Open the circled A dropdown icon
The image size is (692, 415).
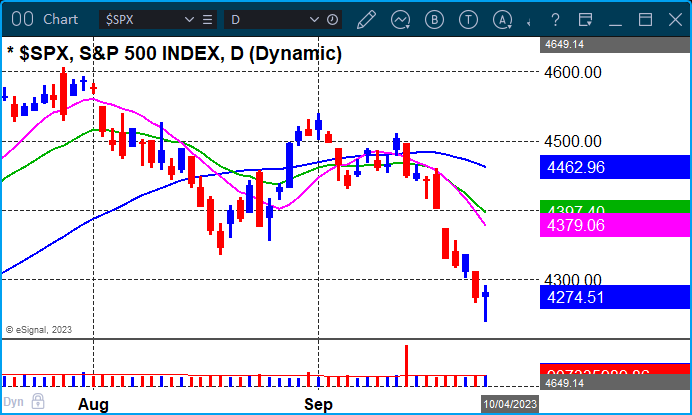502,20
